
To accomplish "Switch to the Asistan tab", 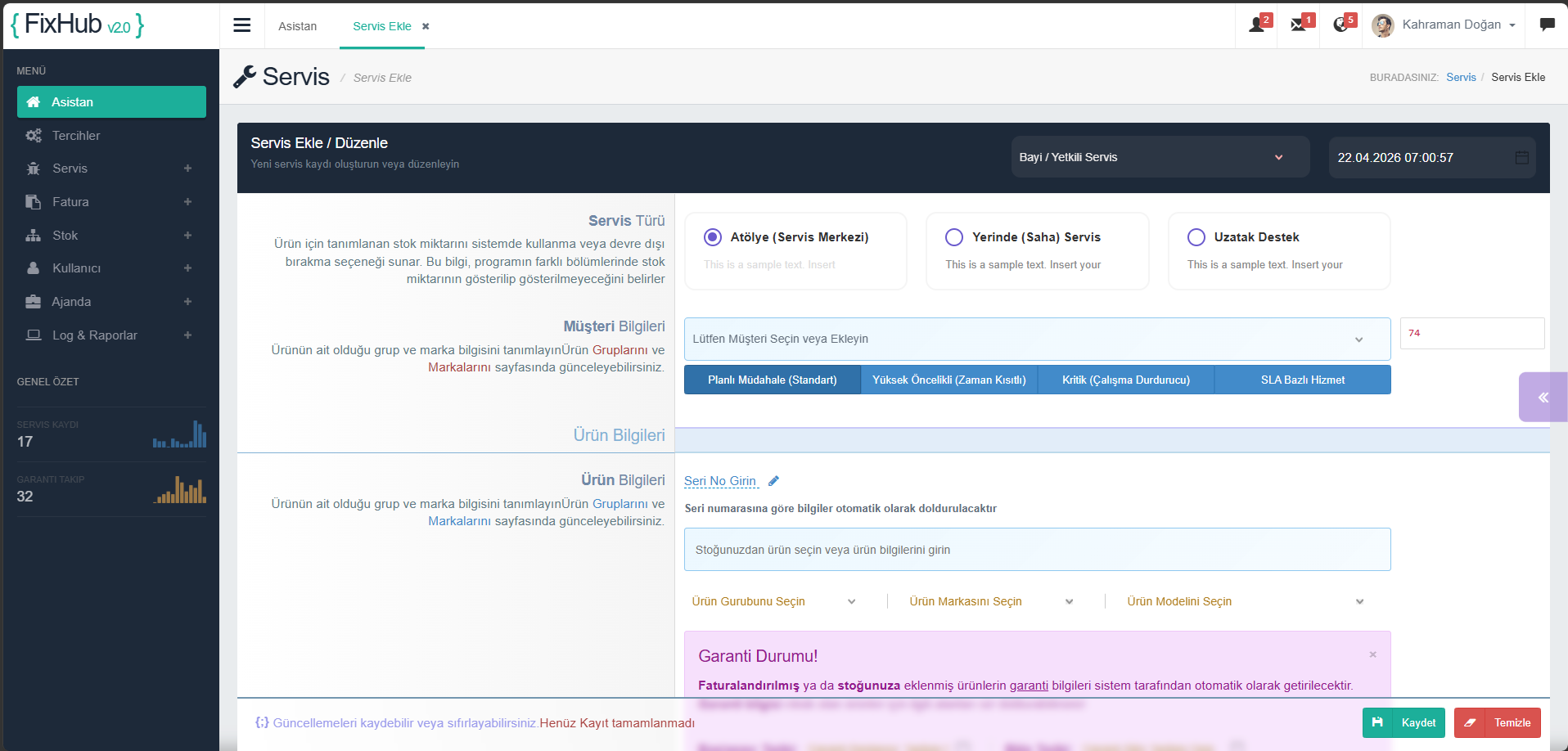I will point(297,26).
